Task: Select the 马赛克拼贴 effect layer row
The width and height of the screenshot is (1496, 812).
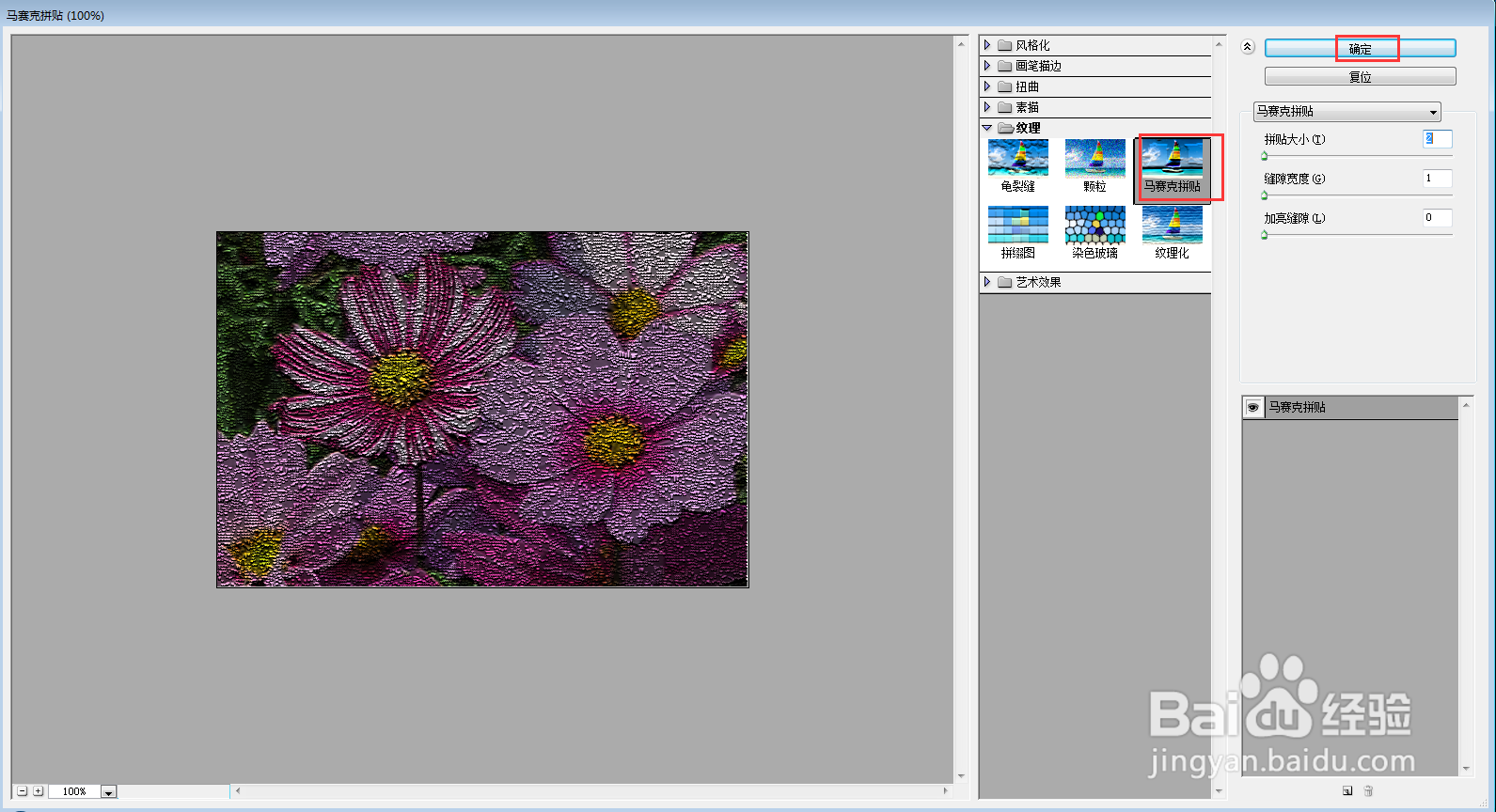Action: tap(1350, 407)
